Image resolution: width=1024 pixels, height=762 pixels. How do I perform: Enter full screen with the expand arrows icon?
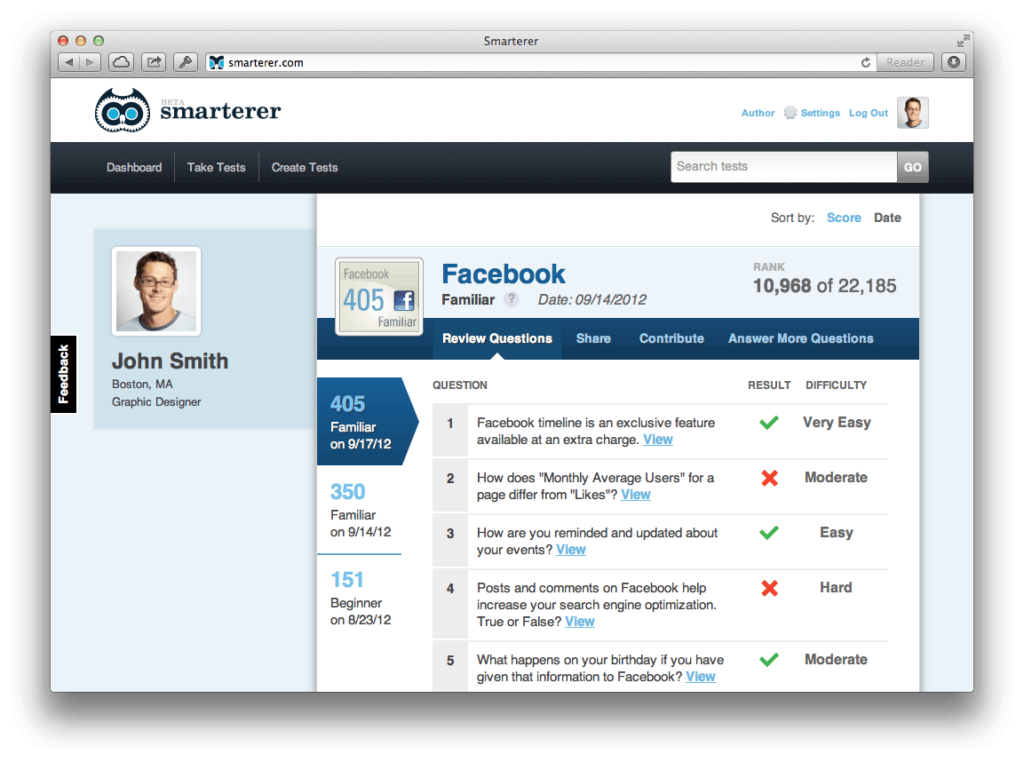click(963, 41)
